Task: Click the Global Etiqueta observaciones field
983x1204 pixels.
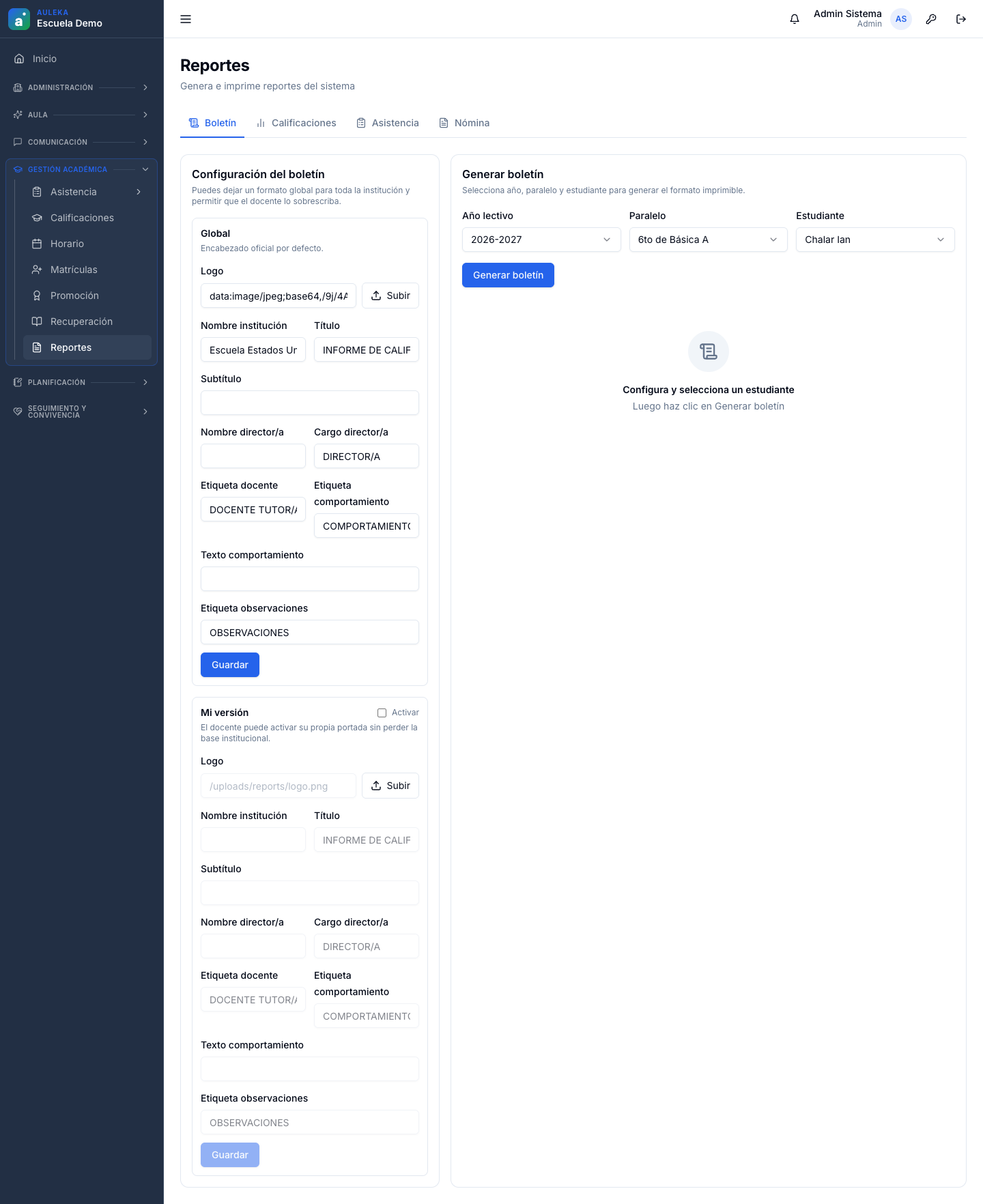Action: (310, 632)
